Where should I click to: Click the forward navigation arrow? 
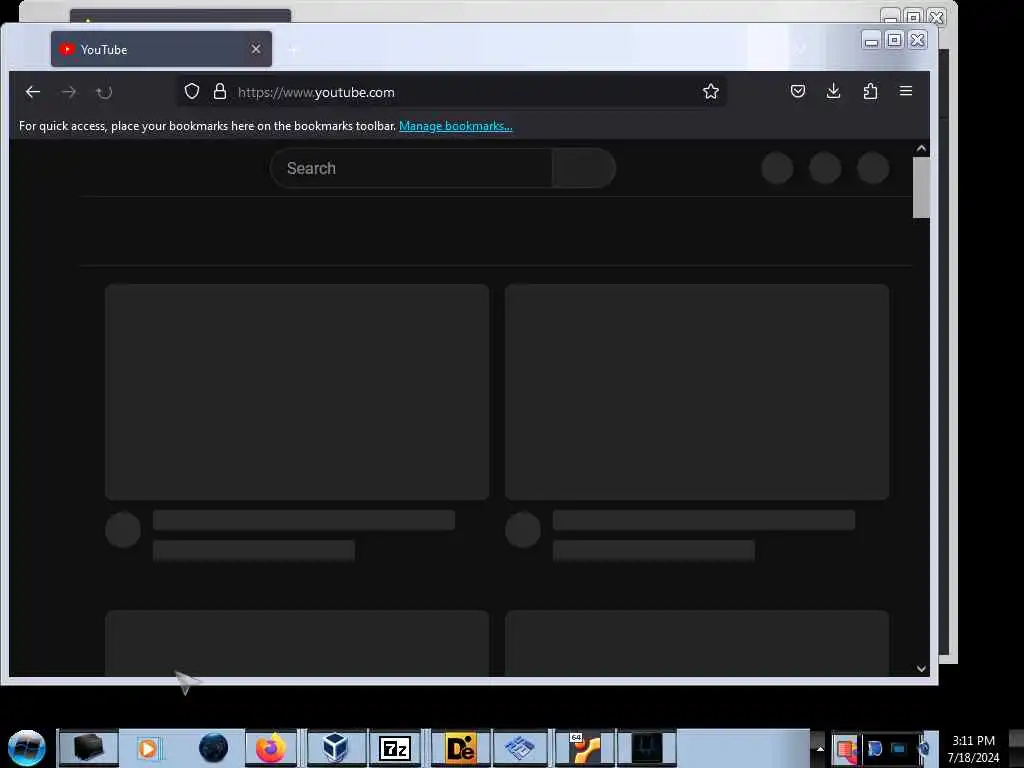[x=69, y=92]
